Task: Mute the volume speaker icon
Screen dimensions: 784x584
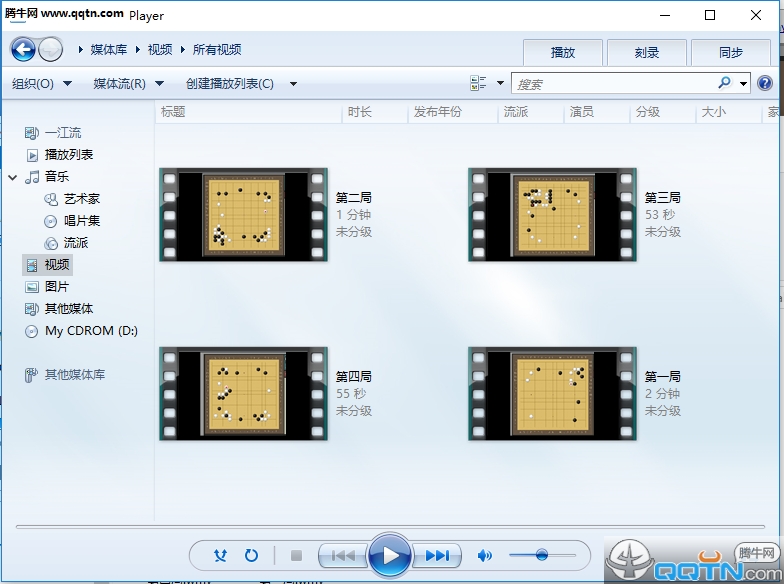Action: 485,555
